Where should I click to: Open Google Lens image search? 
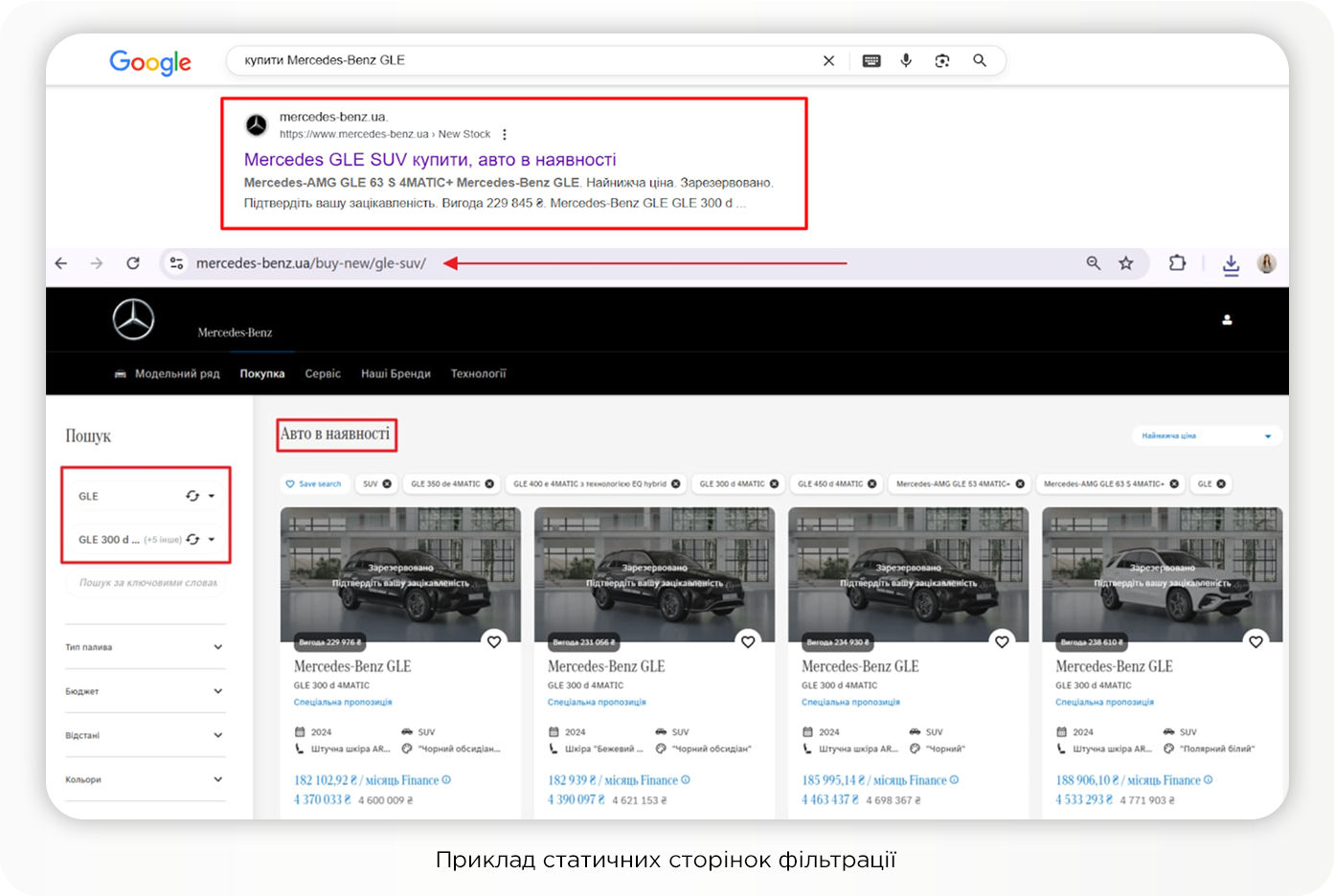(942, 60)
